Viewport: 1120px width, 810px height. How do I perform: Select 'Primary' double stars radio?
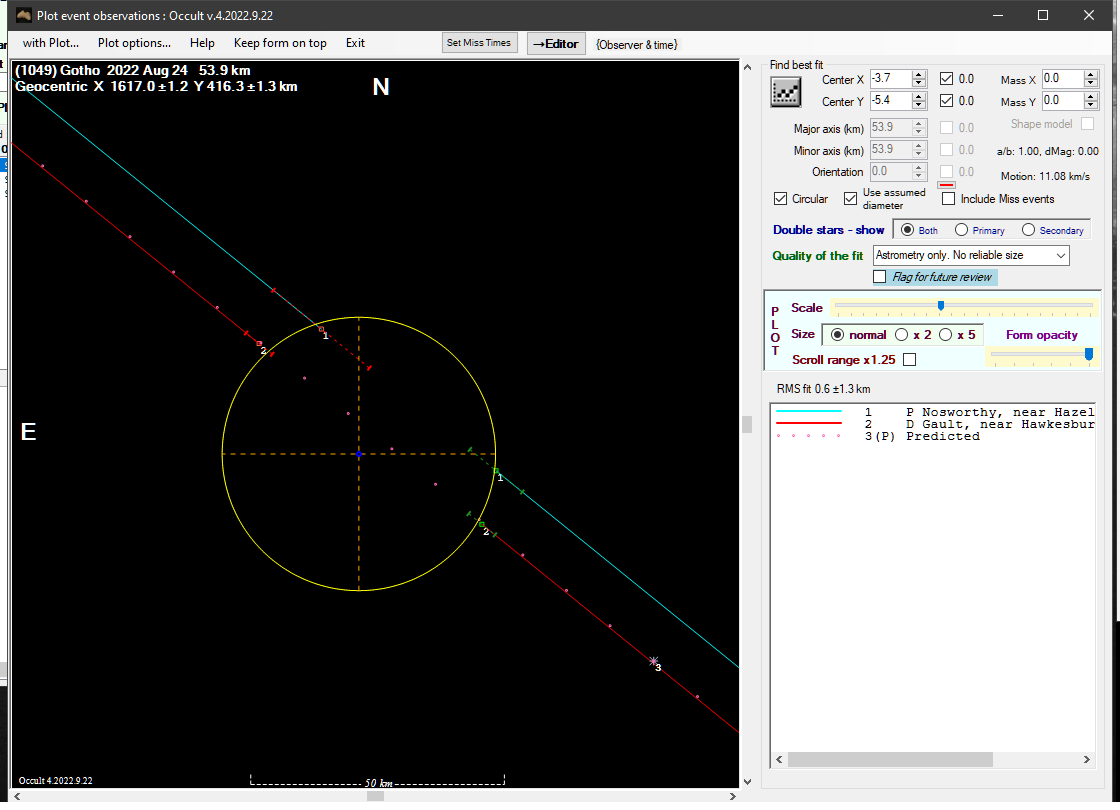pos(961,230)
